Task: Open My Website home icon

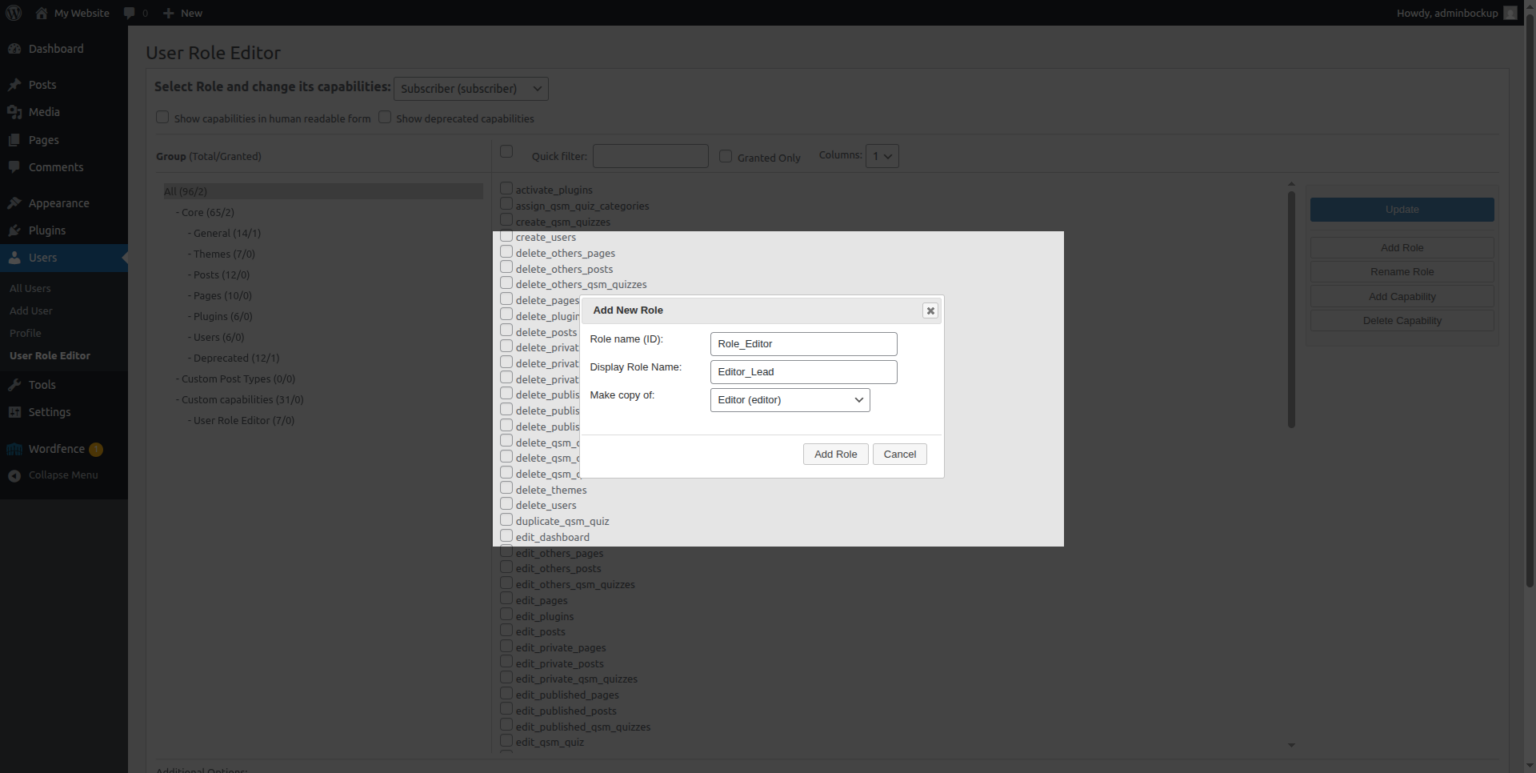Action: 41,13
